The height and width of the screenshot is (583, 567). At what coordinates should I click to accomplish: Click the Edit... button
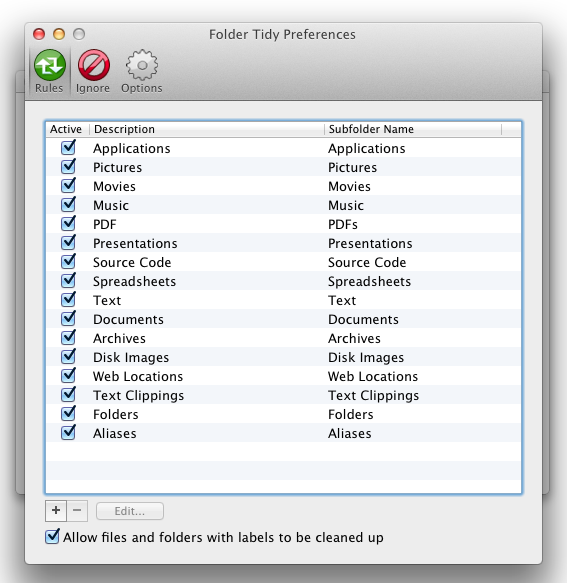point(130,511)
